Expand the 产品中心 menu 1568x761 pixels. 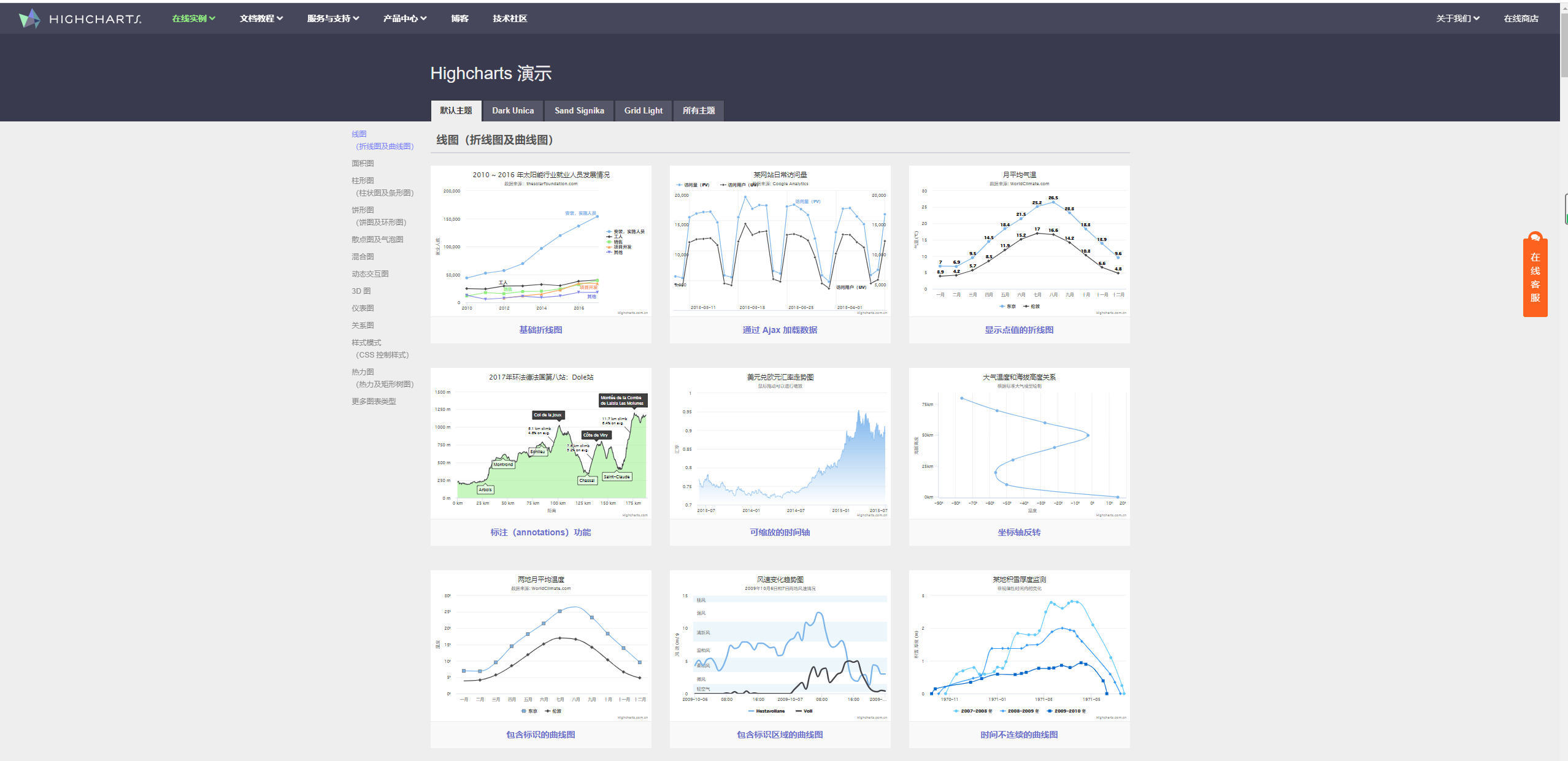coord(404,18)
